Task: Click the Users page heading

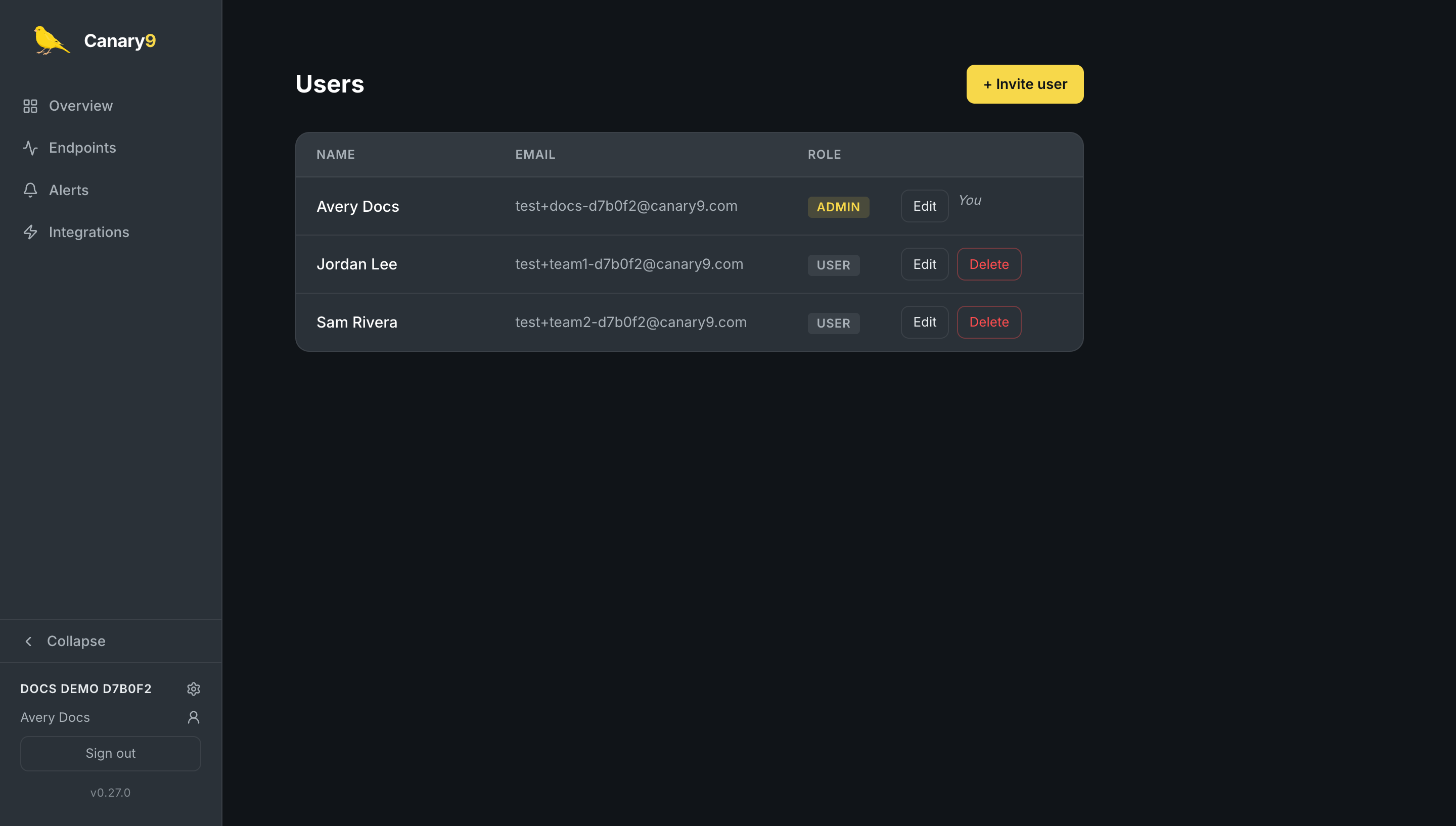Action: (x=330, y=84)
